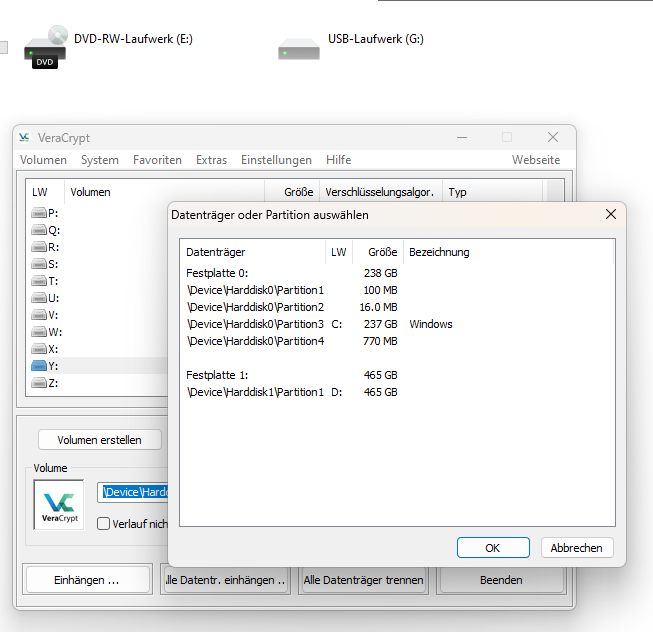Select highlighted drive slot Y: icon
The height and width of the screenshot is (632, 653).
coord(39,366)
